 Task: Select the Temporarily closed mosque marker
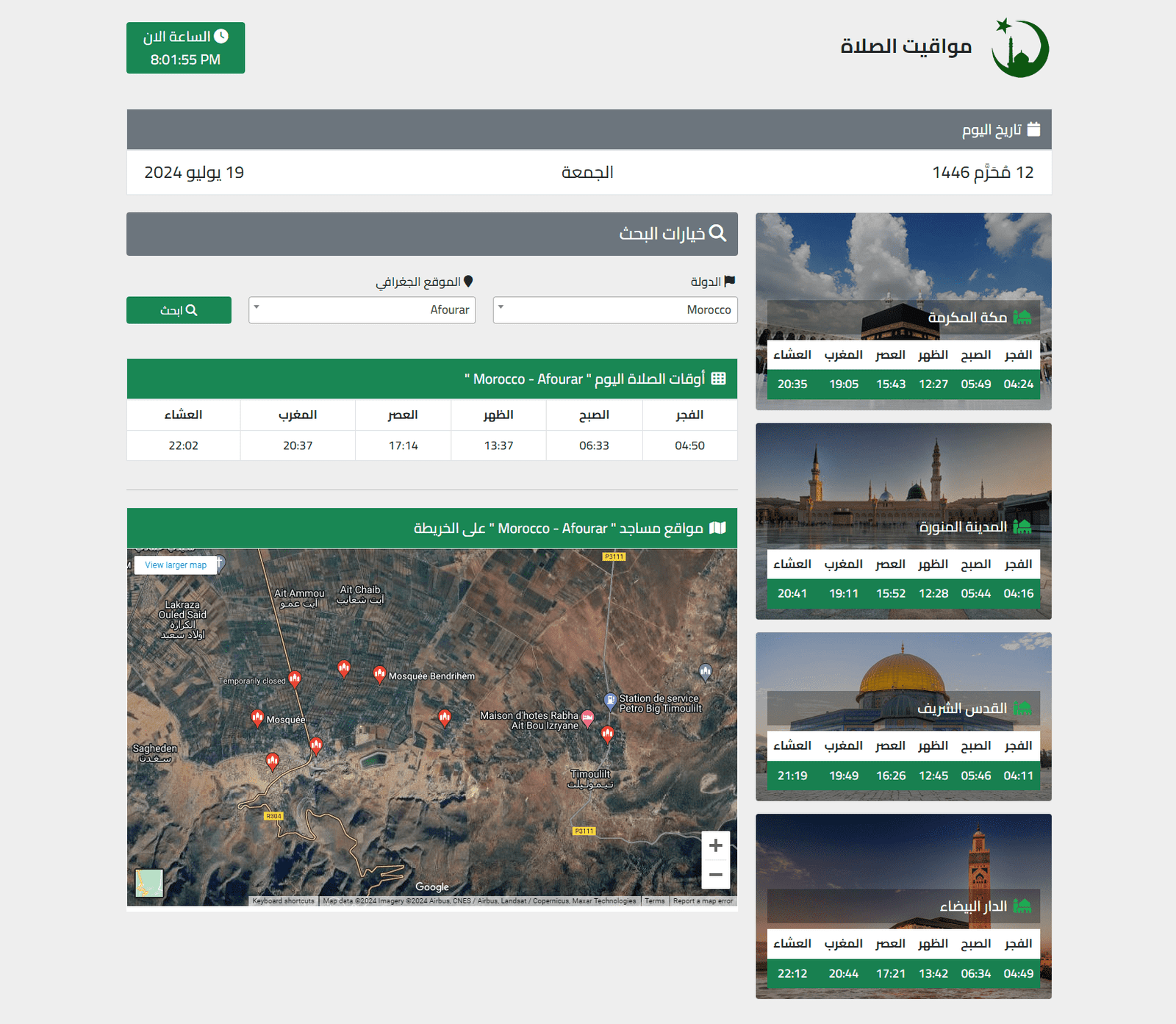coord(295,679)
